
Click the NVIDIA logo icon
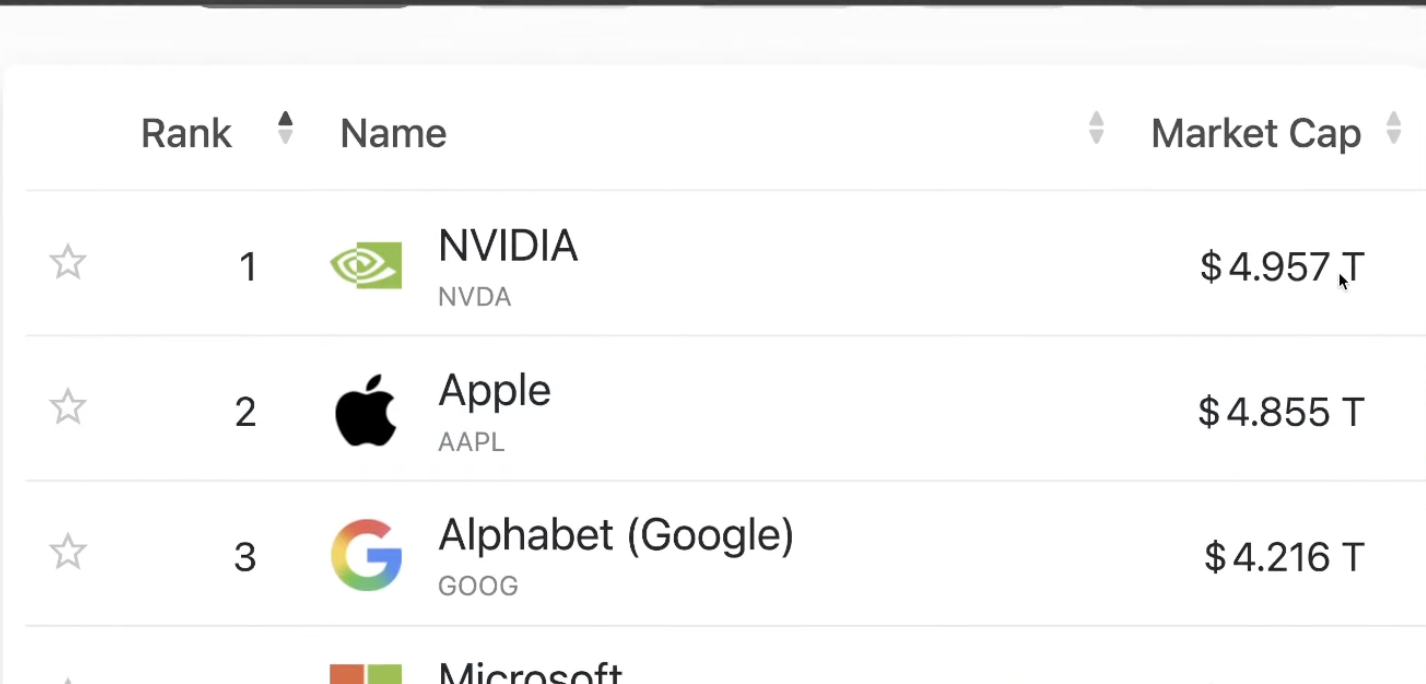[x=366, y=266]
